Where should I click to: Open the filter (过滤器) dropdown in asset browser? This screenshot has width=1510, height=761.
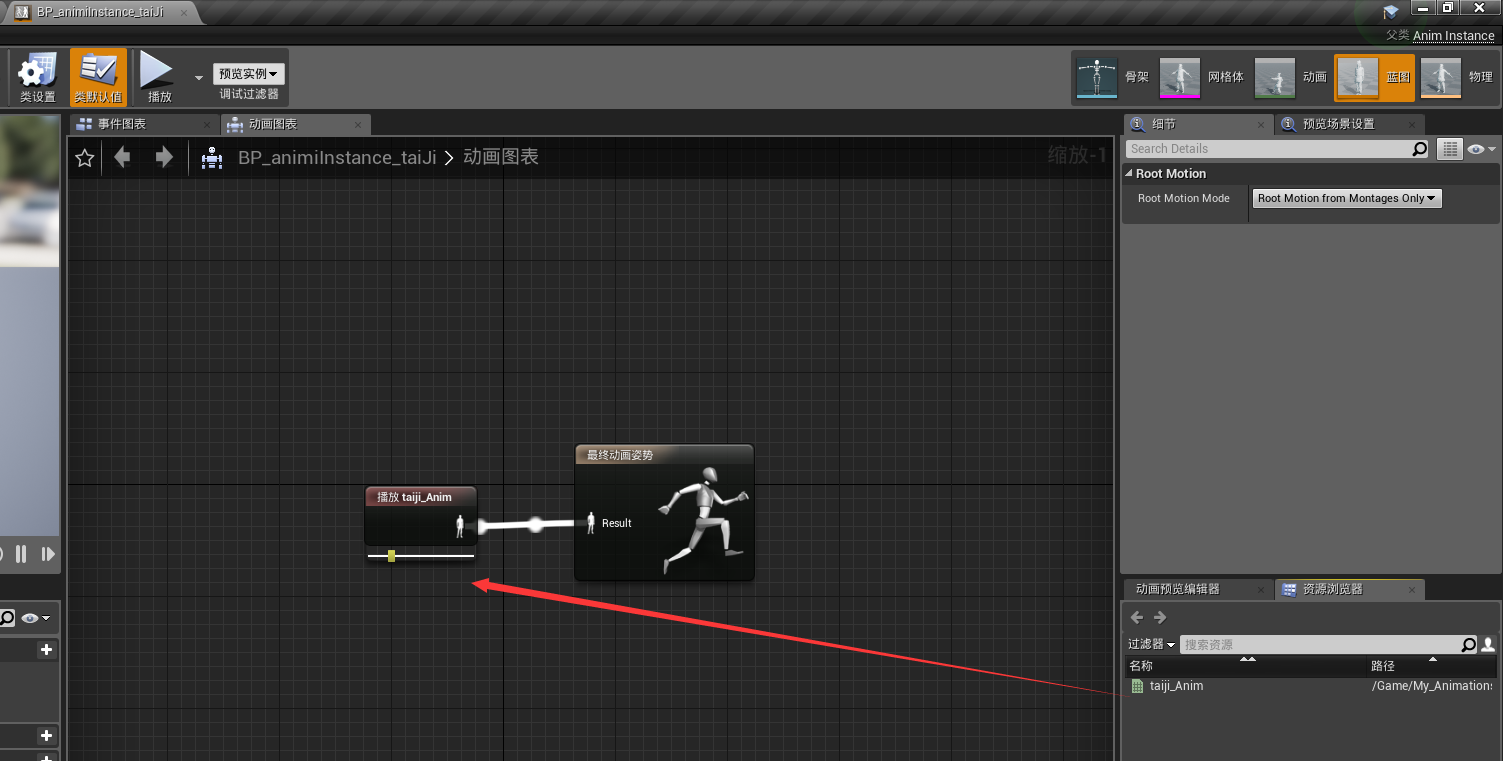[1151, 644]
